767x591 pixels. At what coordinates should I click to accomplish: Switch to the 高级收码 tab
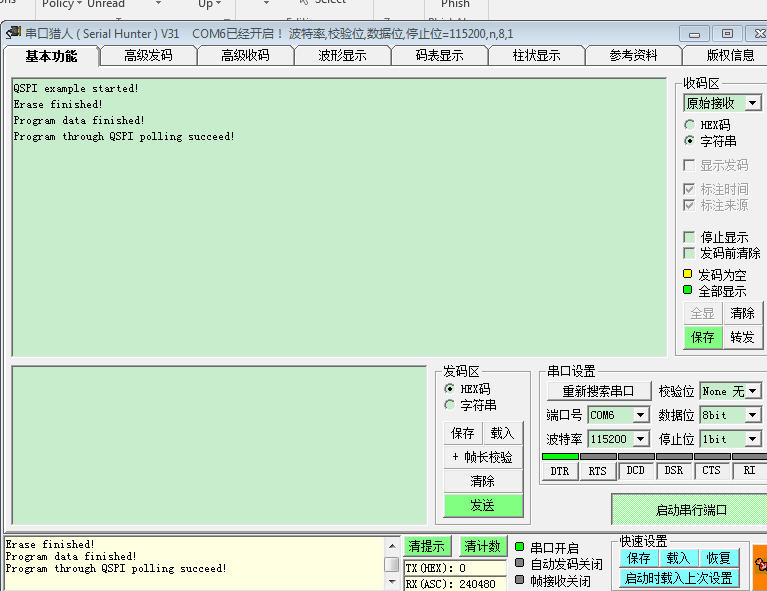pos(245,55)
